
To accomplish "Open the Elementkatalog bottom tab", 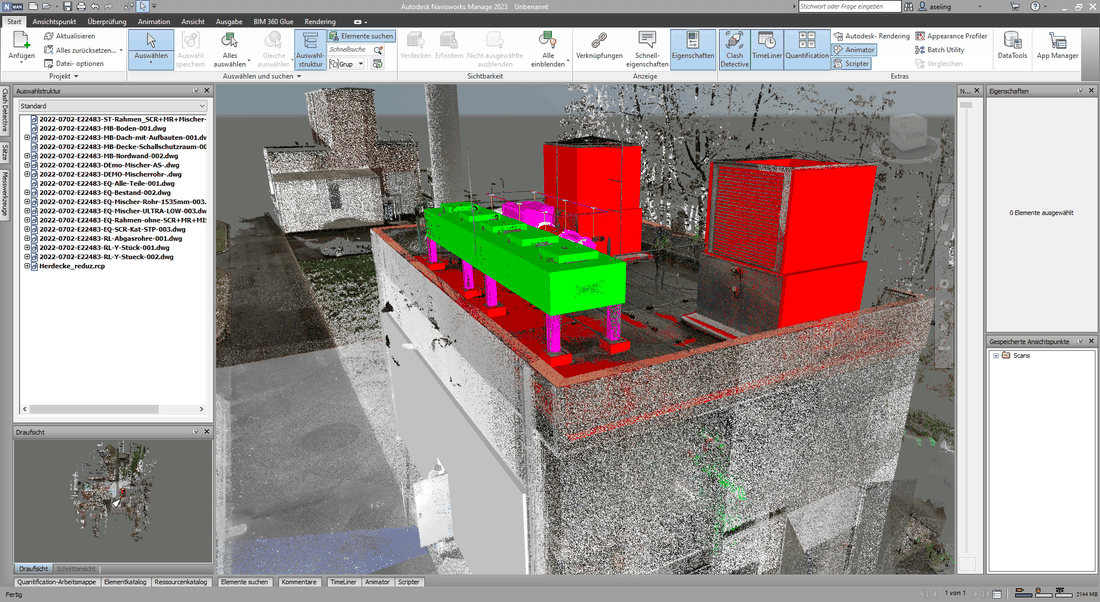I will click(x=126, y=582).
